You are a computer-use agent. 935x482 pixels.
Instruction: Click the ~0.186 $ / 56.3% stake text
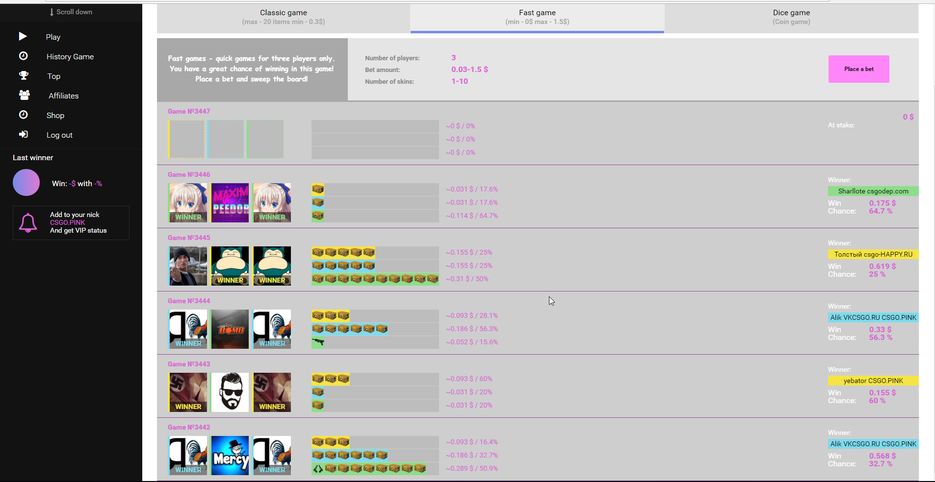(x=472, y=329)
